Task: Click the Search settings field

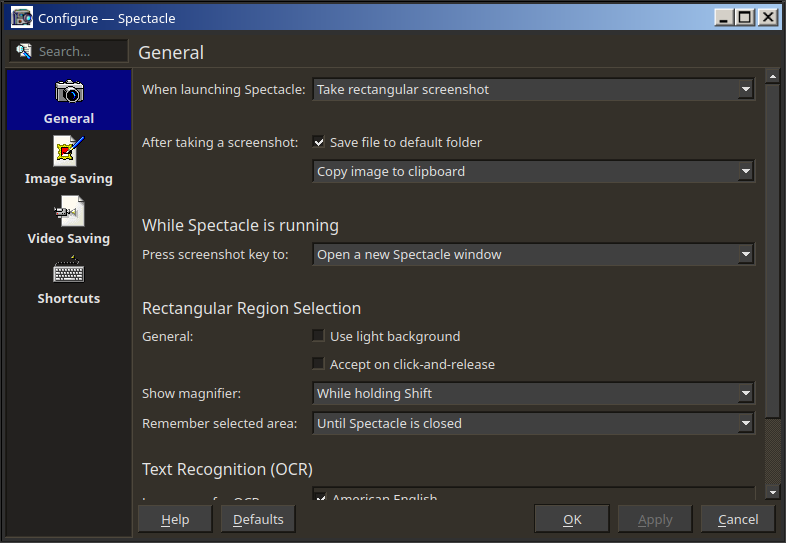Action: (x=69, y=51)
